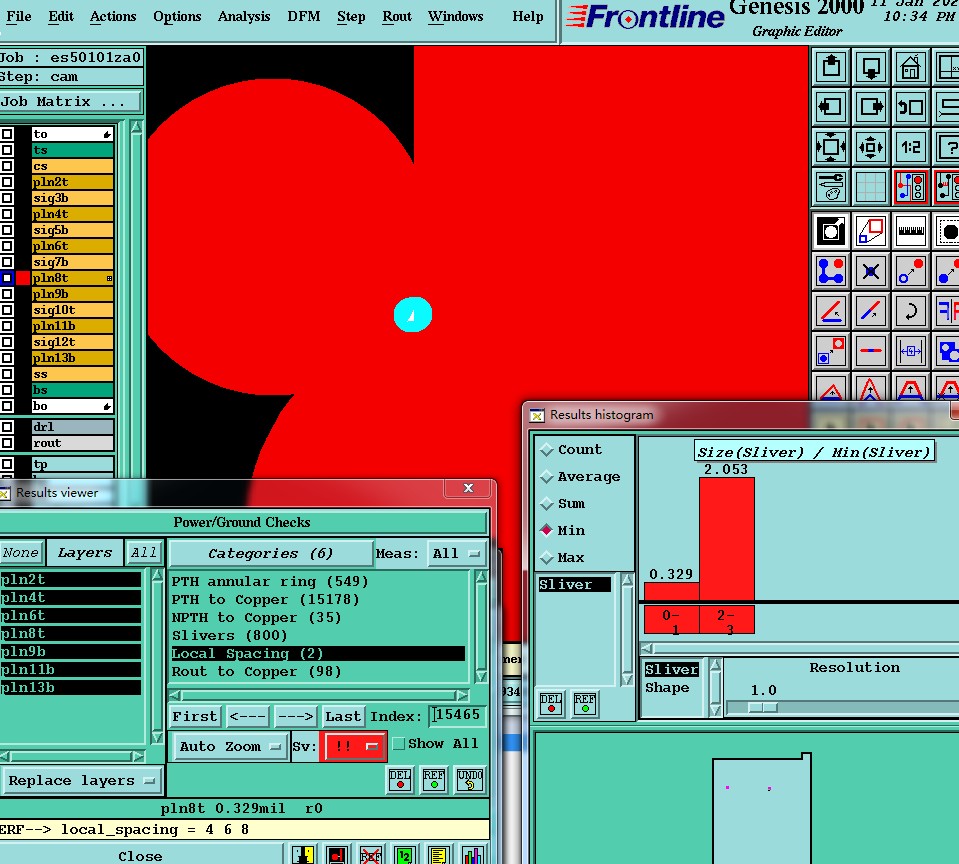Click the Index input field
Image resolution: width=959 pixels, height=864 pixels.
tap(457, 715)
